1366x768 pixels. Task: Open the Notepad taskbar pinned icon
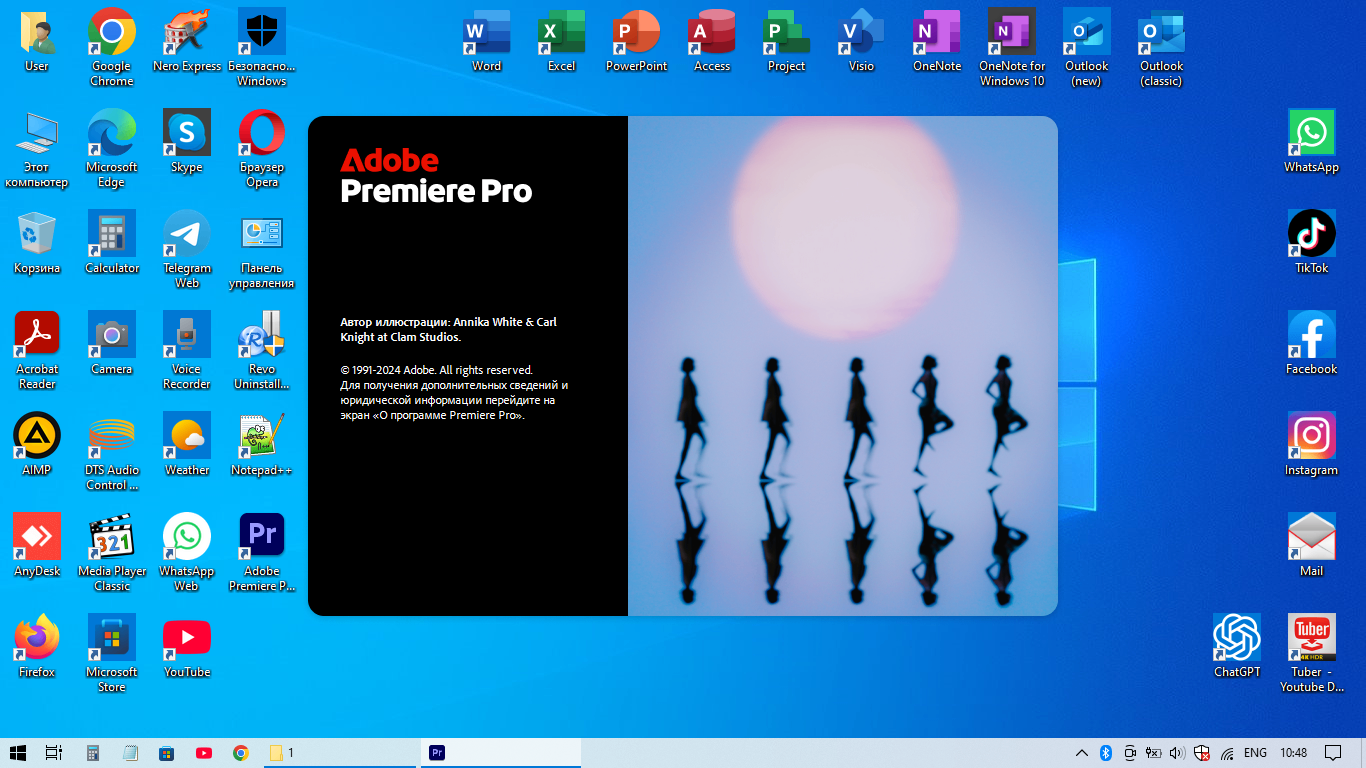130,753
